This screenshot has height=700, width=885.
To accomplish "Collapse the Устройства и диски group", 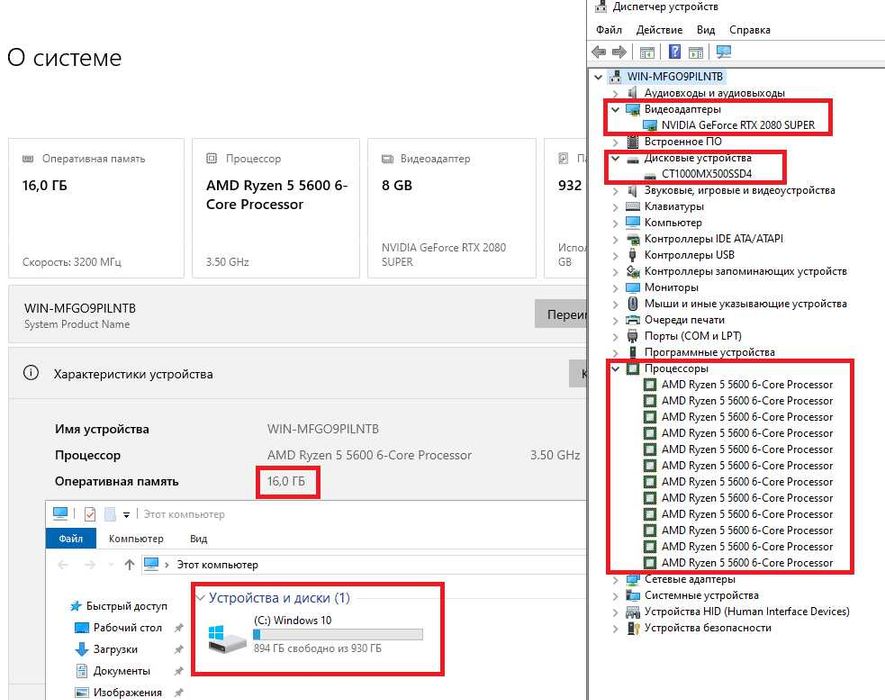I will pyautogui.click(x=200, y=598).
